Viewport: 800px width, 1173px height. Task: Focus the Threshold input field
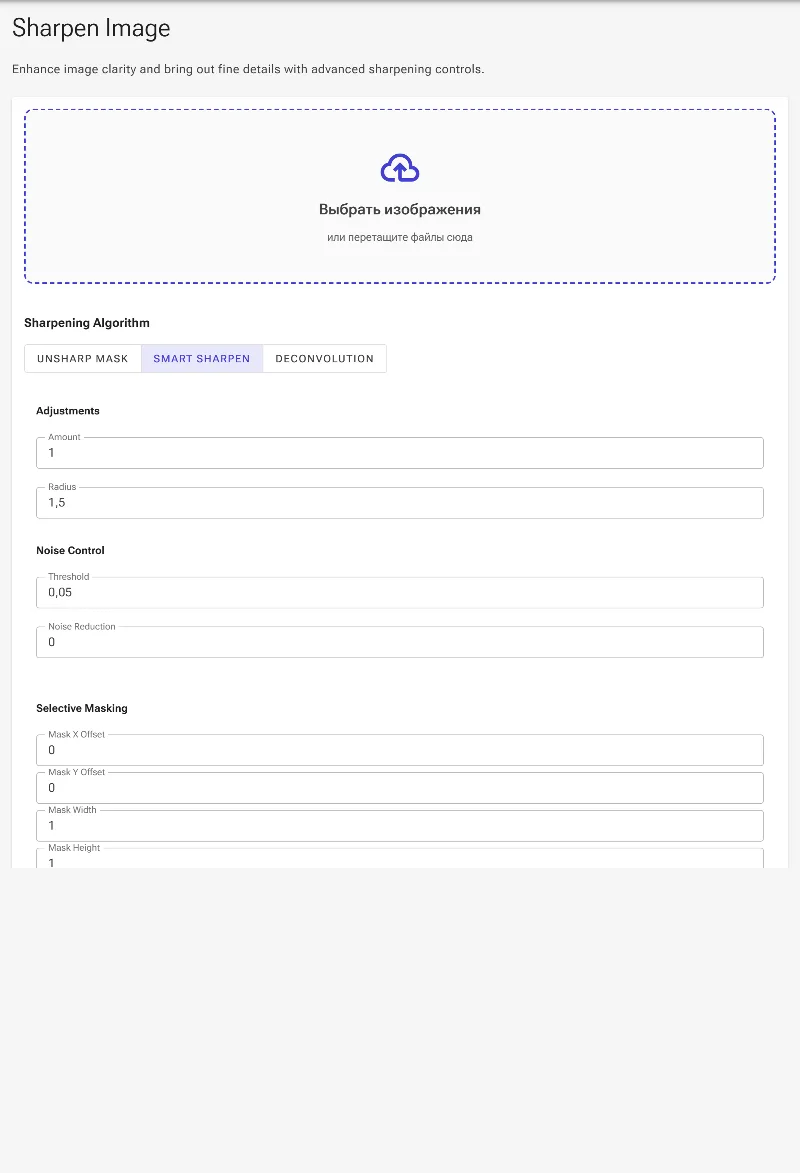(x=400, y=592)
